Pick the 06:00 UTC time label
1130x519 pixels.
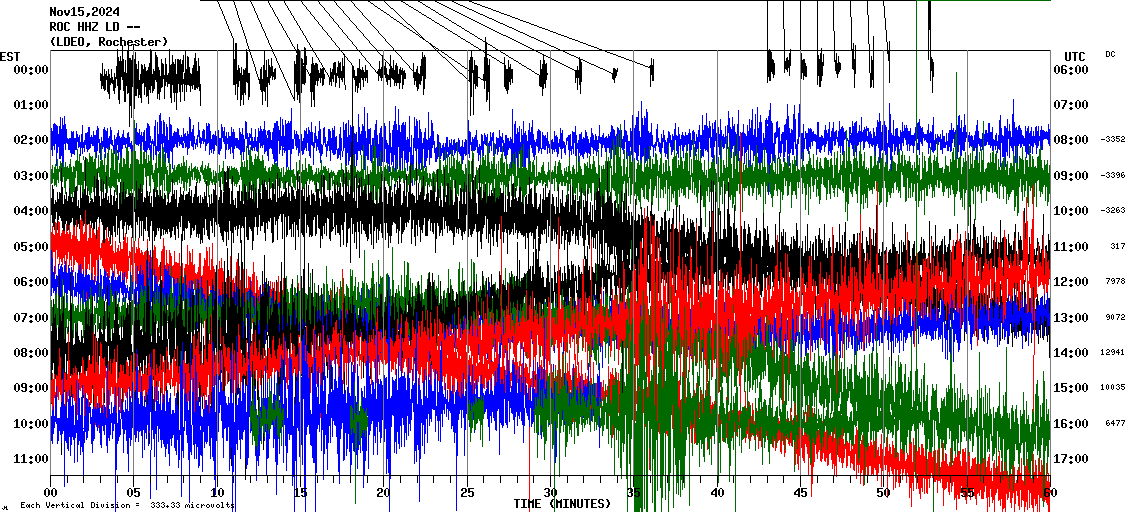coord(1071,70)
